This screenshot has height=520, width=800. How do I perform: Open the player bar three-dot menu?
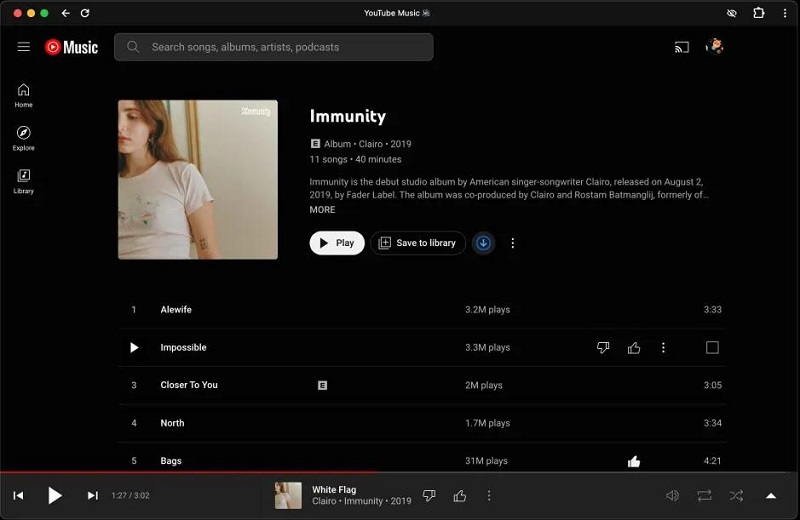(x=489, y=496)
